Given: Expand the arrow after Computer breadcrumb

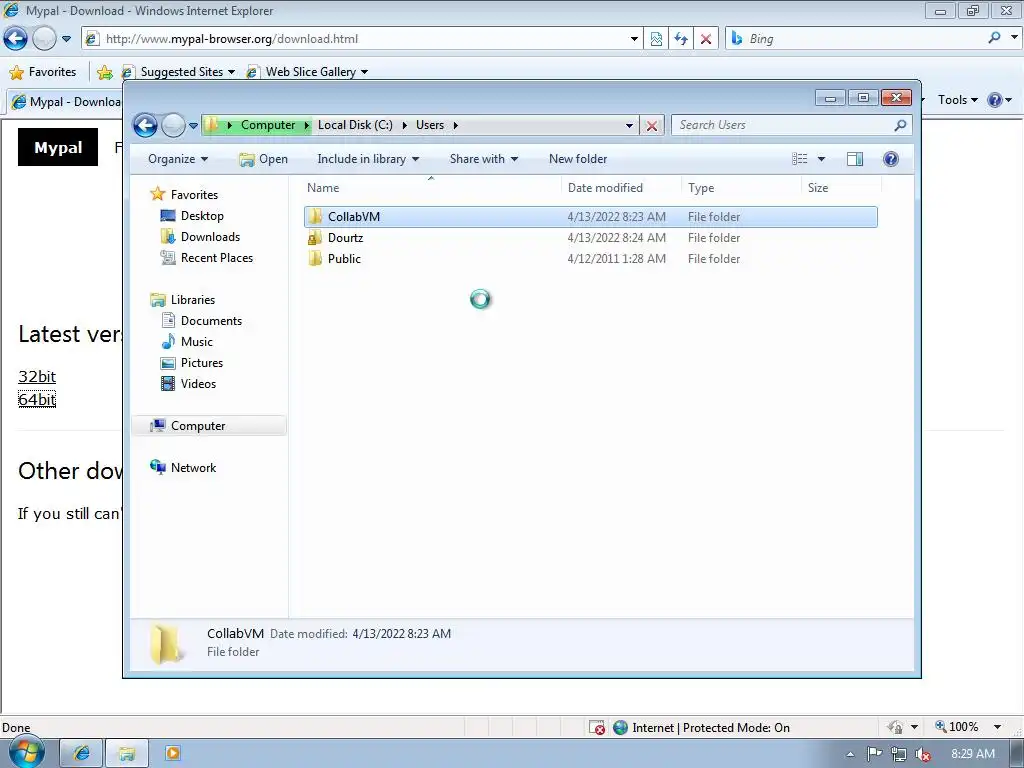Looking at the screenshot, I should click(x=306, y=125).
